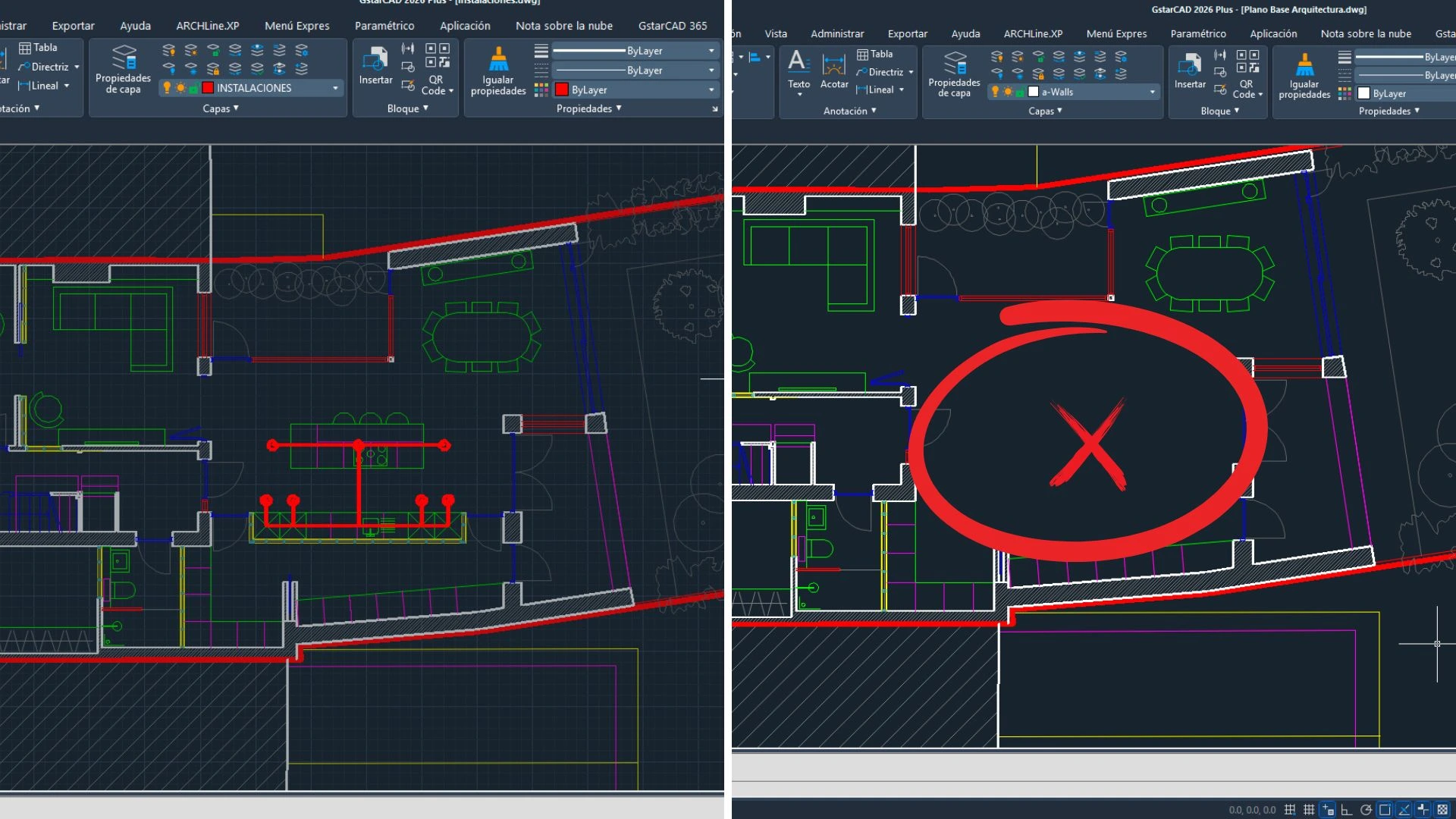Toggle polar tracking in status bar
The height and width of the screenshot is (819, 1456).
coord(1366,810)
